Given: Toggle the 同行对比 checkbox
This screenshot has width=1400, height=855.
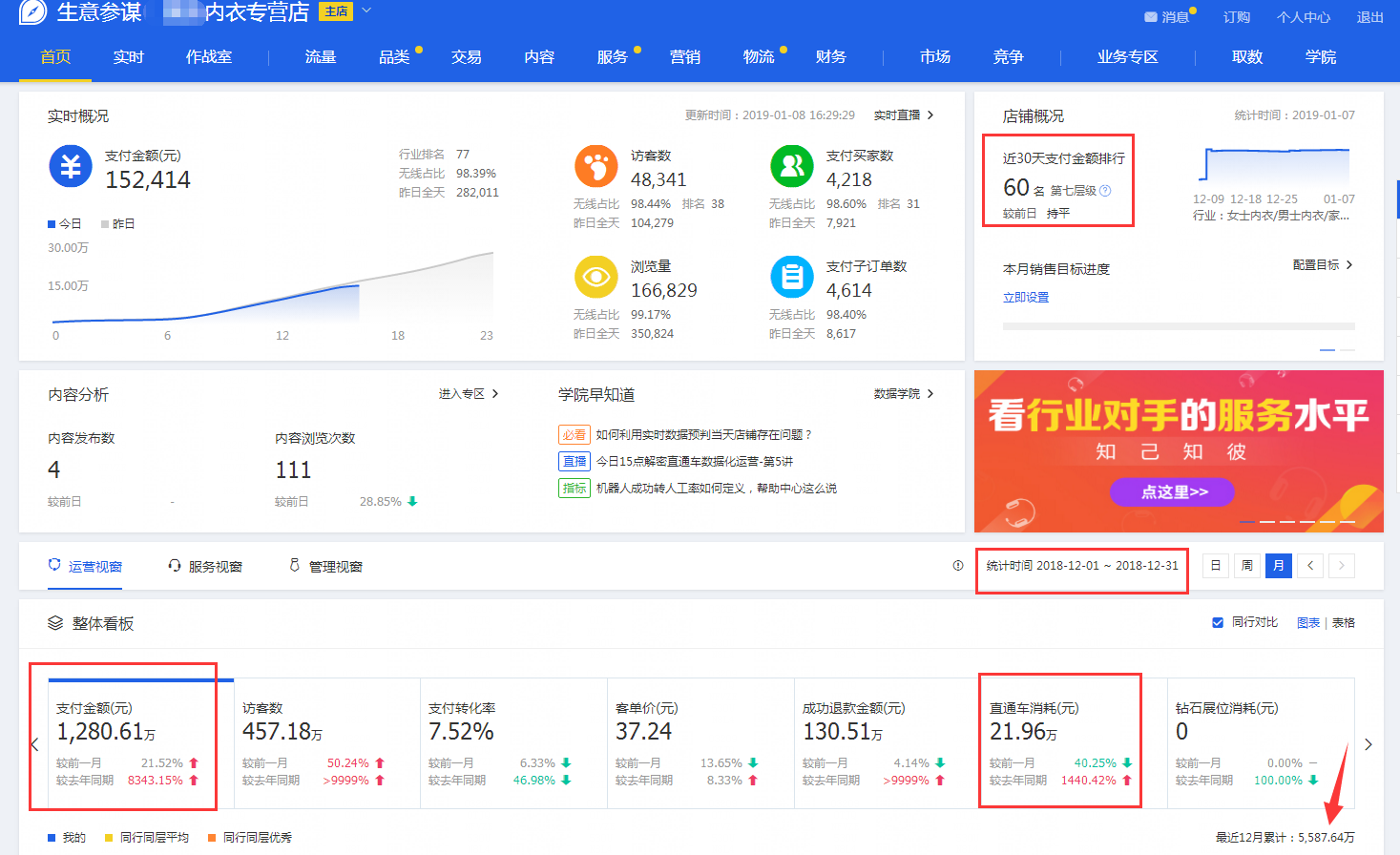Looking at the screenshot, I should pyautogui.click(x=1218, y=623).
